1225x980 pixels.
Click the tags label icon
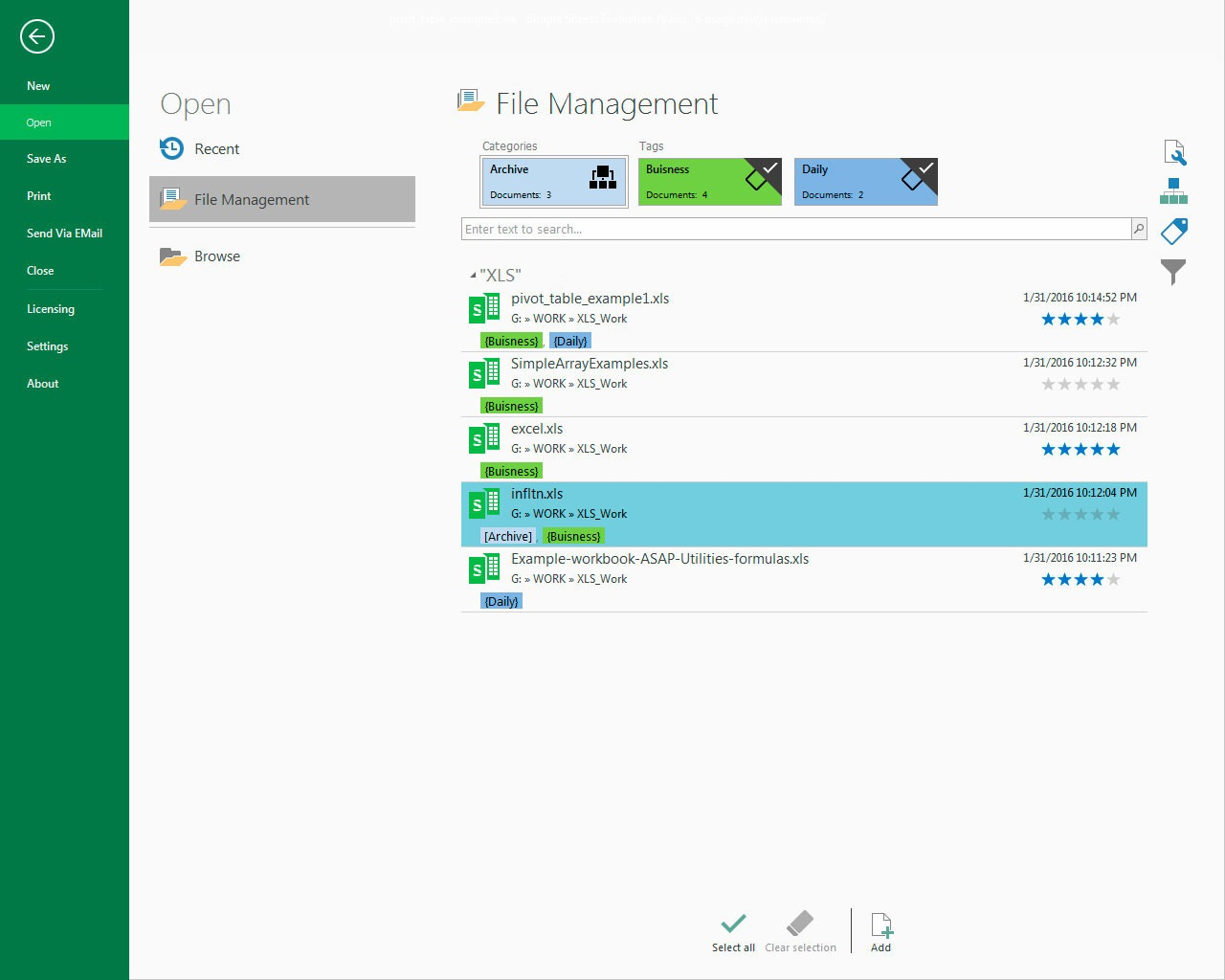tap(1173, 232)
